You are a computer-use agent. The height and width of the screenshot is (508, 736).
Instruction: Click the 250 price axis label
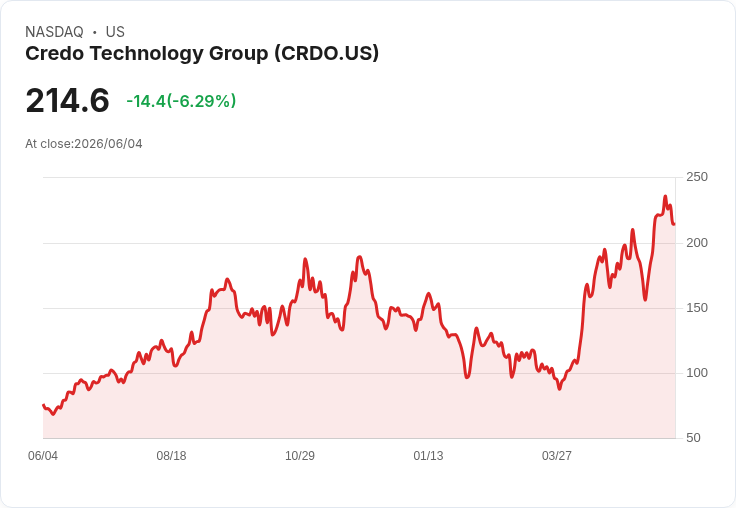pos(697,177)
